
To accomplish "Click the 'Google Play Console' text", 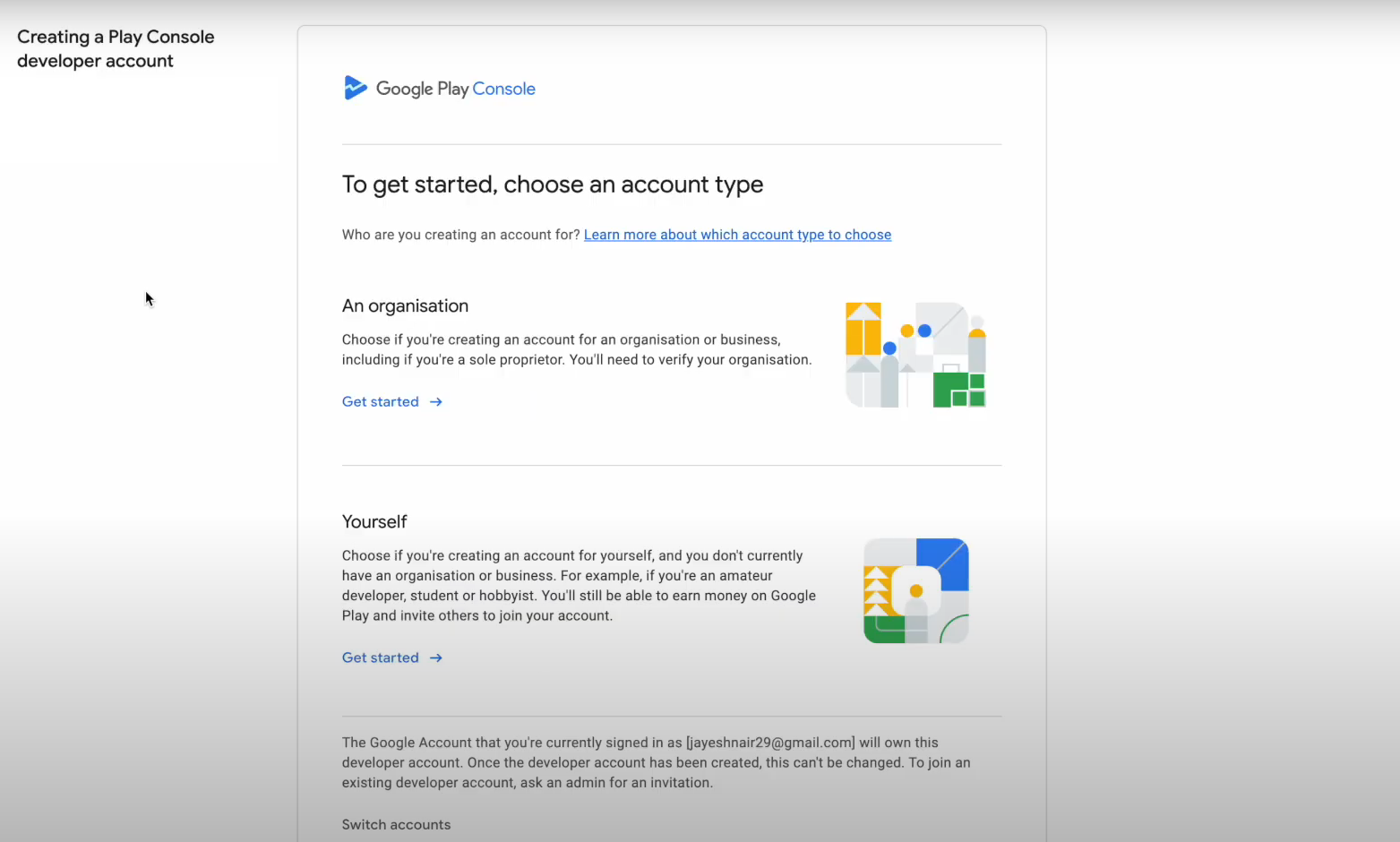I will tap(456, 89).
